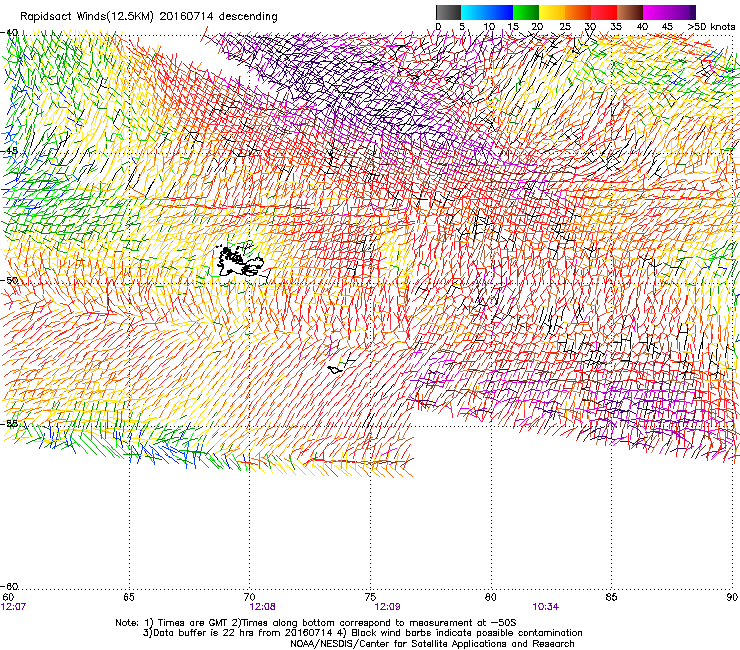740x650 pixels.
Task: Click the legend value '45'
Action: pos(667,27)
